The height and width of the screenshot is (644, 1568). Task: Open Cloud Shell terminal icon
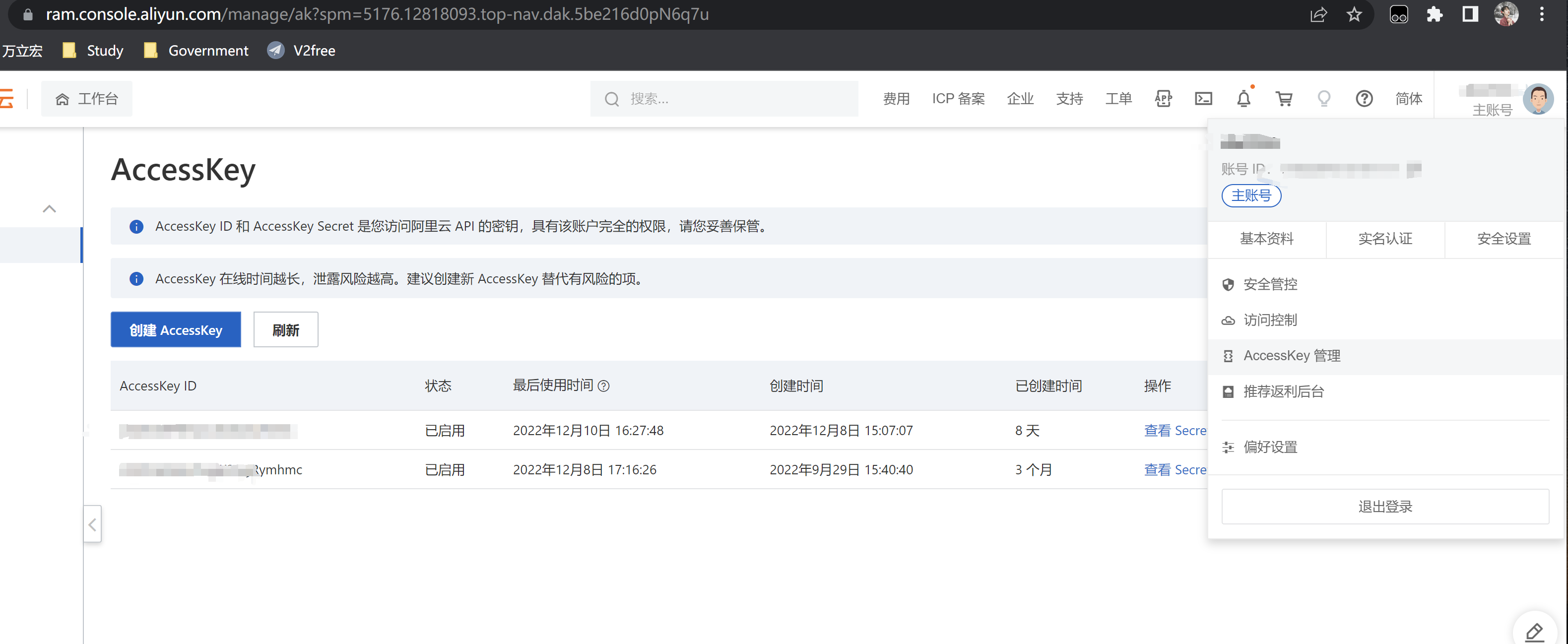(1203, 99)
